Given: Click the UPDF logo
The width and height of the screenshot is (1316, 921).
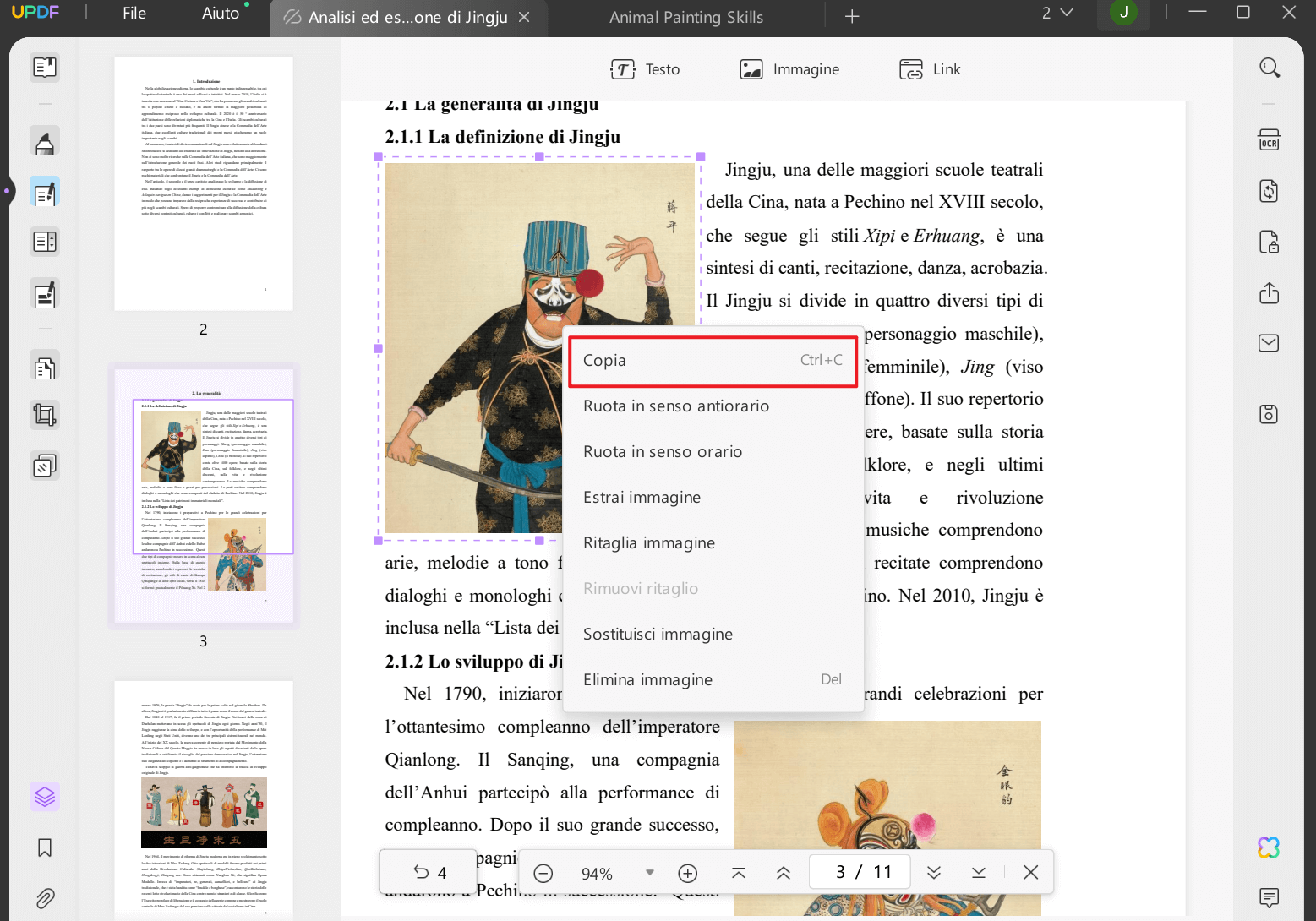Looking at the screenshot, I should click(35, 13).
